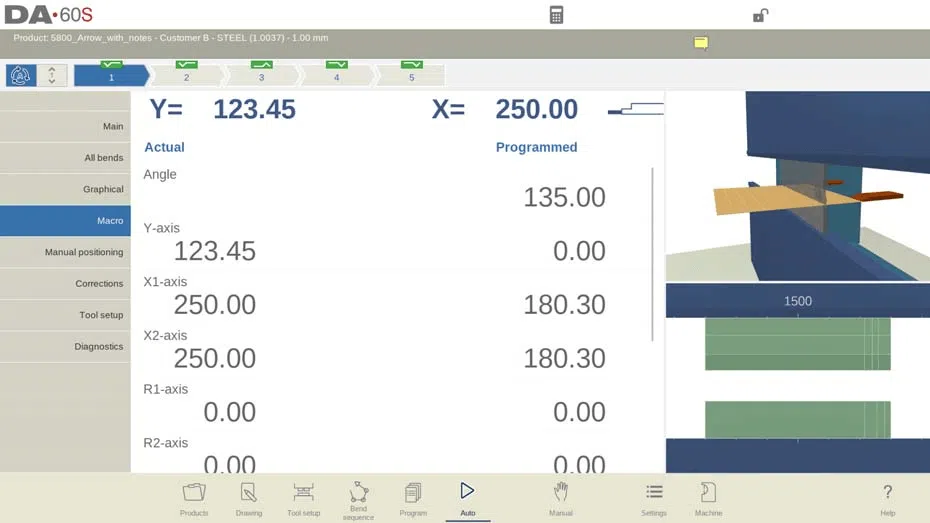Click programmed X1-axis value 180.30
This screenshot has width=930, height=523.
pyautogui.click(x=564, y=305)
